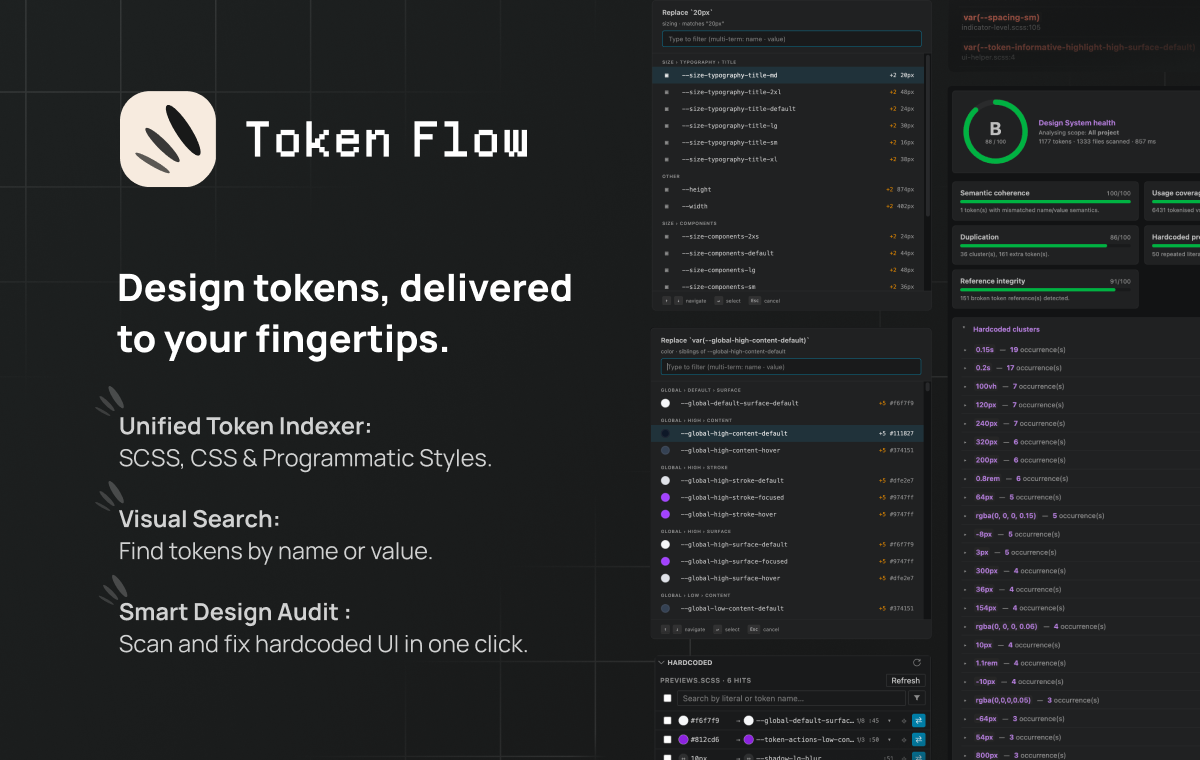Expand the rgba(0, 0, 0, 0.15) cluster
This screenshot has width=1200, height=760.
pyautogui.click(x=964, y=516)
